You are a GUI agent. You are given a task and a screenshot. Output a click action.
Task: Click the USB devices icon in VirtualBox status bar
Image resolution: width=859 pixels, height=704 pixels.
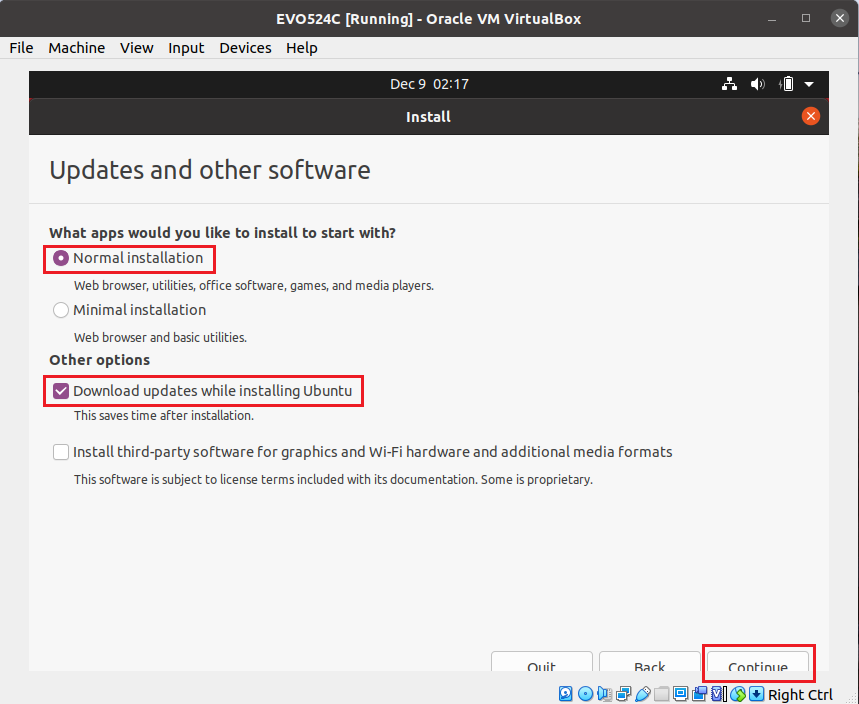(x=643, y=694)
